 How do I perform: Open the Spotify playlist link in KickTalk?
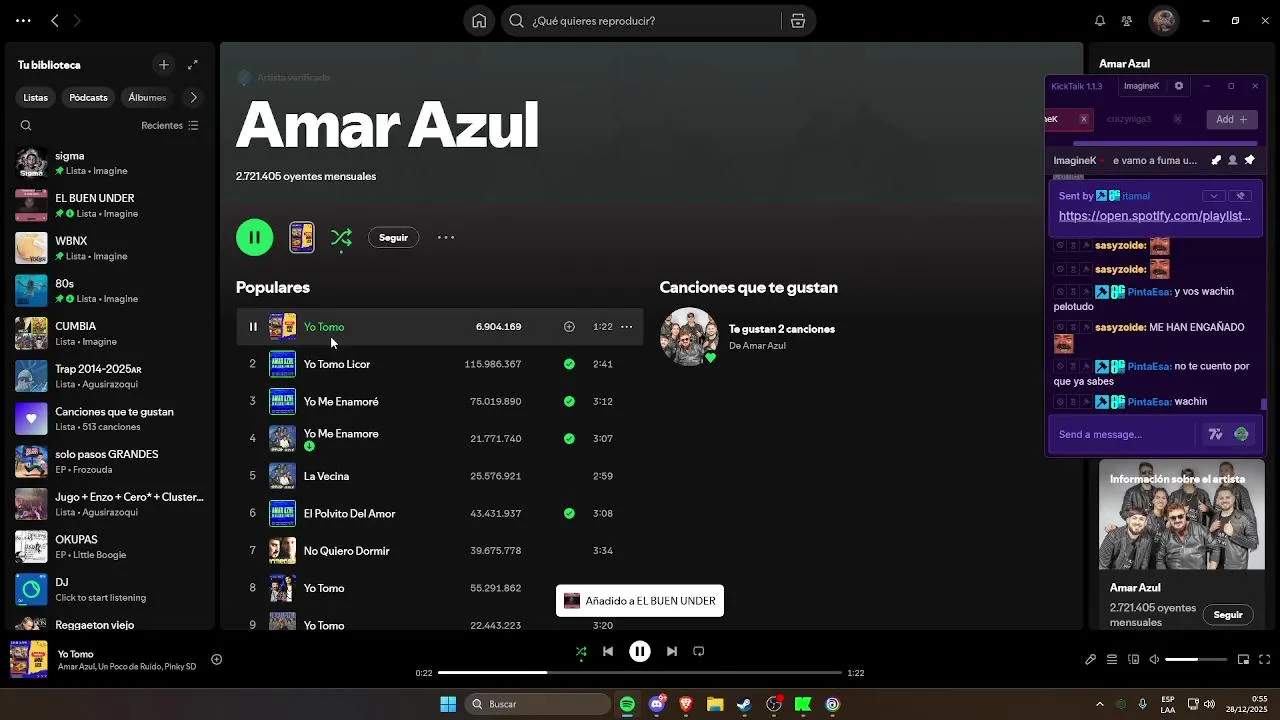(x=1154, y=216)
